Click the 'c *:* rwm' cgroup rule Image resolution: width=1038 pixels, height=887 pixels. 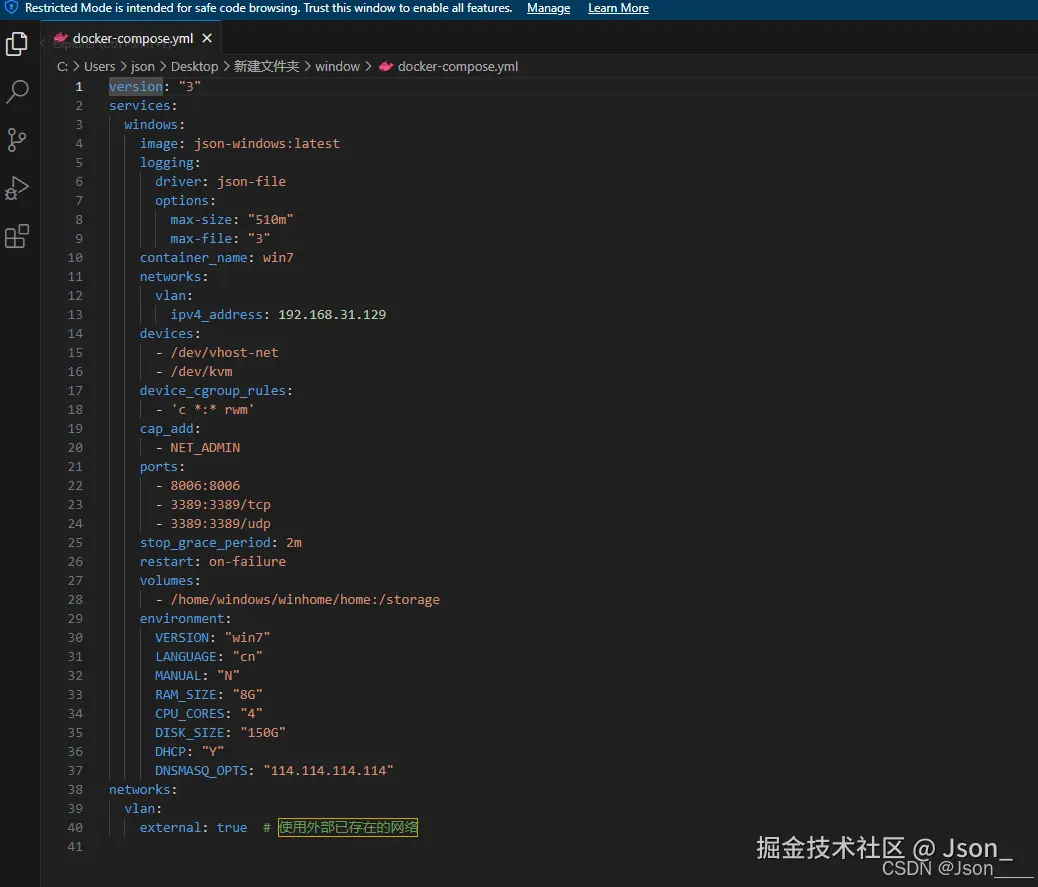[x=212, y=410]
